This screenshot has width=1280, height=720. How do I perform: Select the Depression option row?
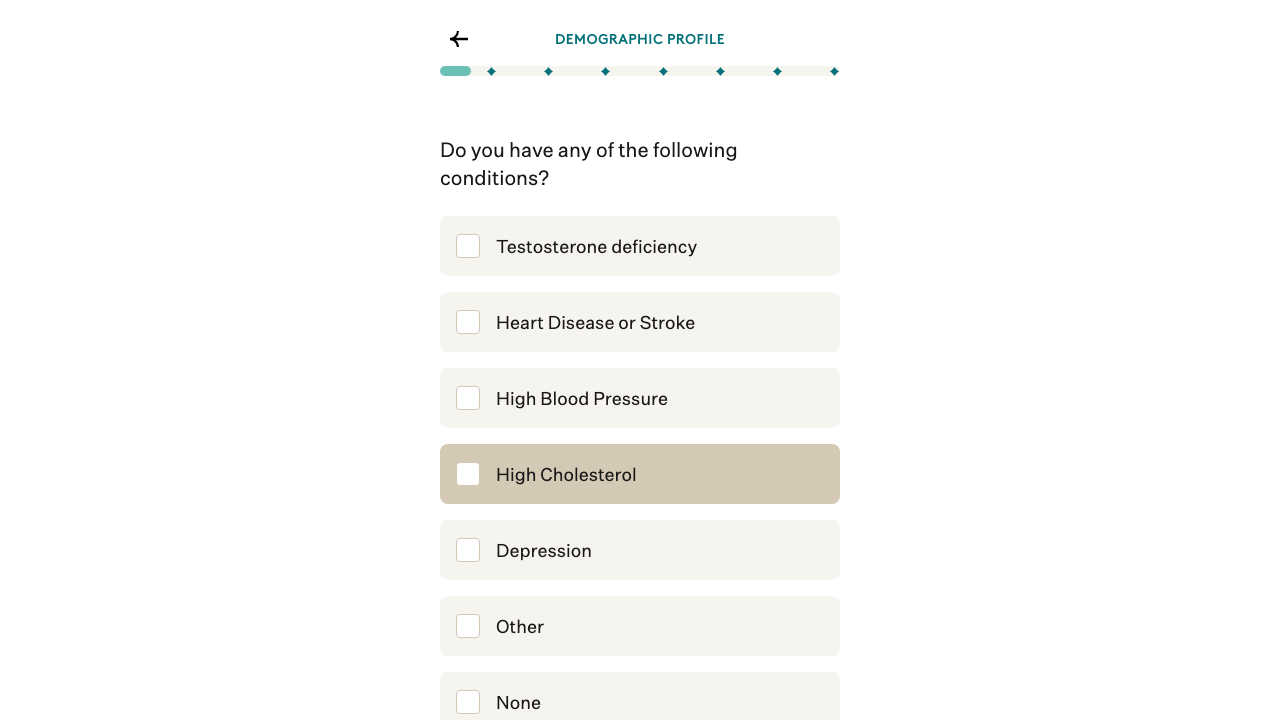click(640, 550)
